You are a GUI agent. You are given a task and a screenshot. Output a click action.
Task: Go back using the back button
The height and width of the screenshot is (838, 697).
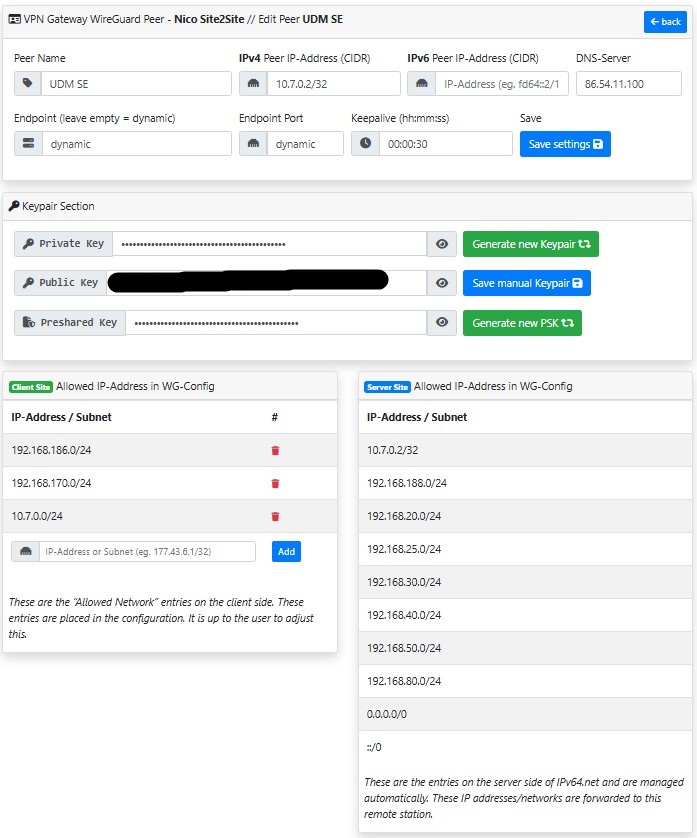coord(665,22)
